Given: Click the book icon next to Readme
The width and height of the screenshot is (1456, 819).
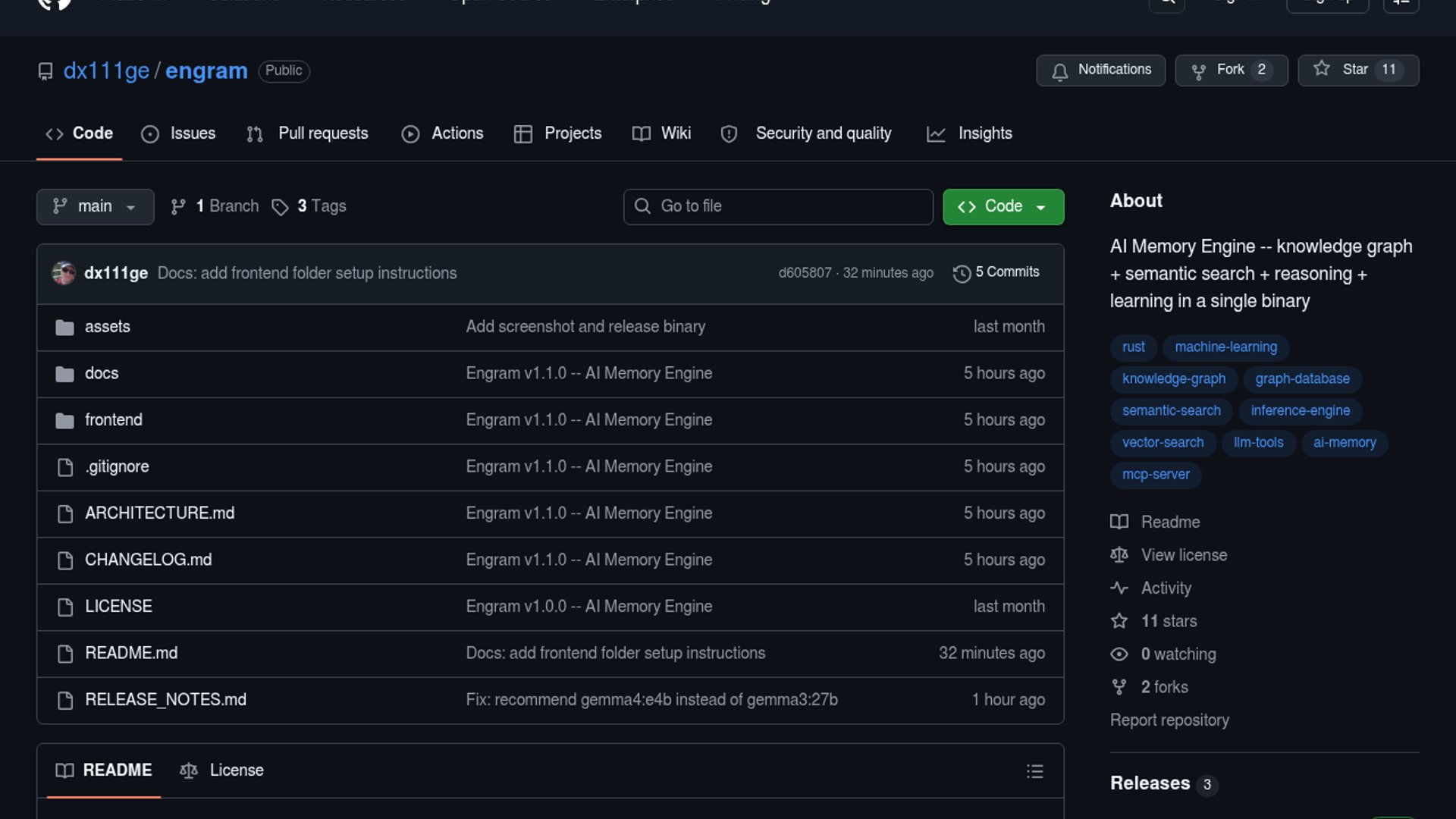Looking at the screenshot, I should (1119, 522).
